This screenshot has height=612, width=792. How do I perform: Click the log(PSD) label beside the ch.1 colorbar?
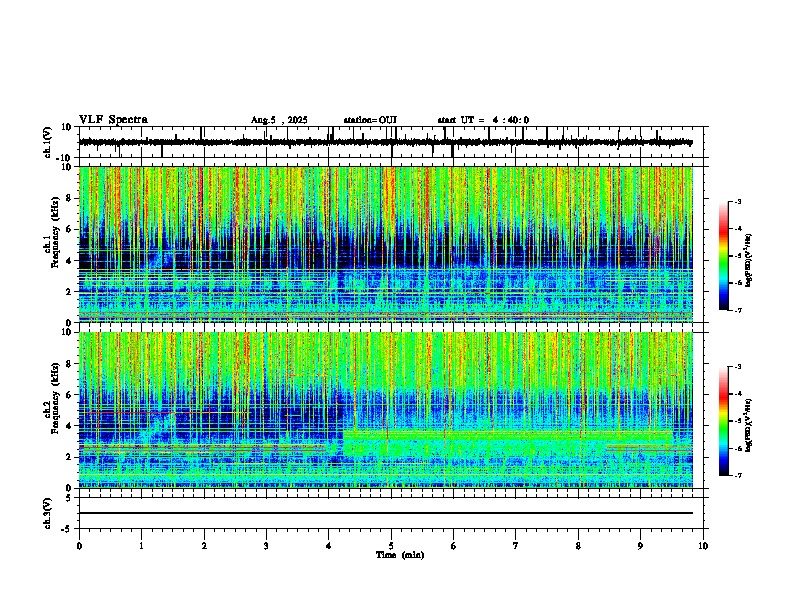click(x=749, y=260)
